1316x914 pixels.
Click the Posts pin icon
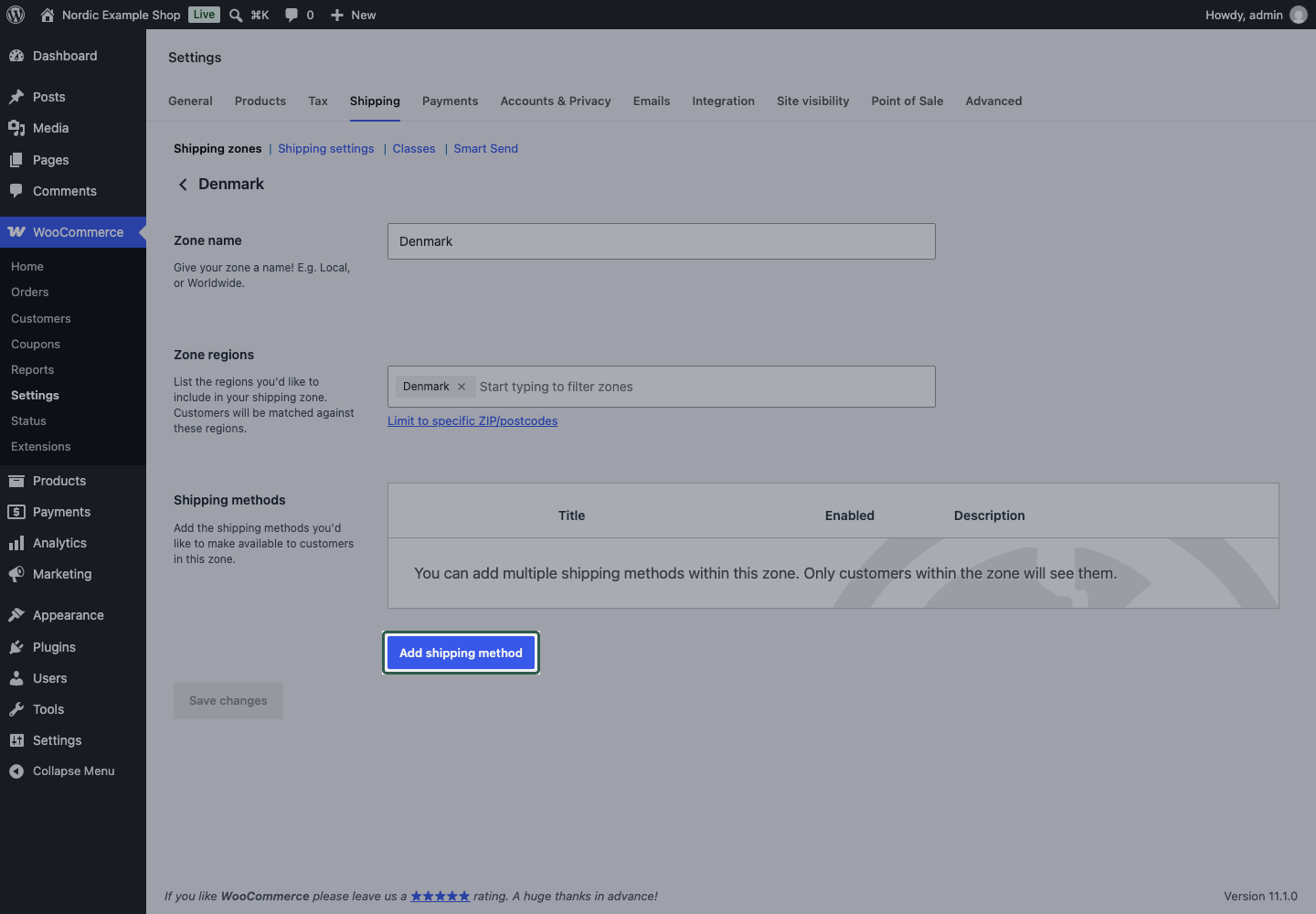(16, 97)
